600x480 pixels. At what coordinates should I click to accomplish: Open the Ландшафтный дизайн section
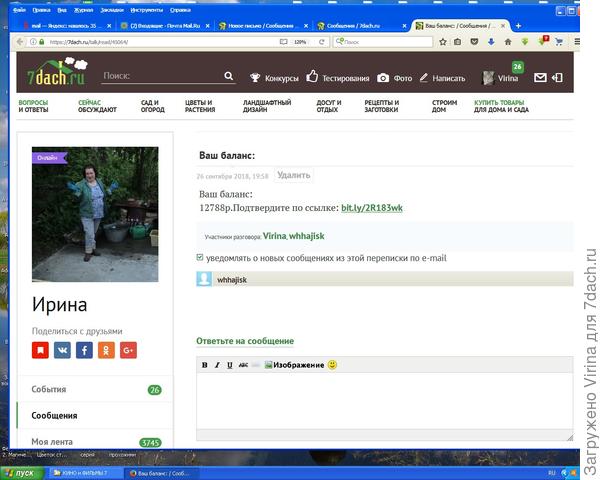[267, 106]
